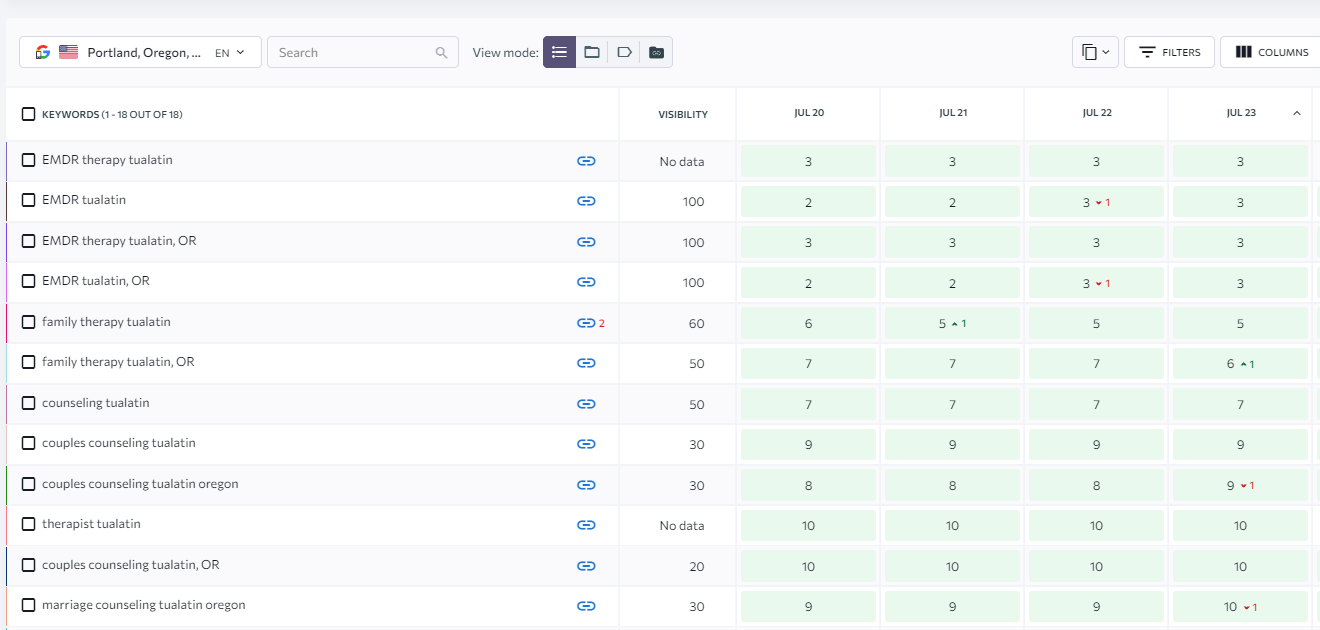This screenshot has height=630, width=1320.
Task: Collapse sort arrow on Jul 23 column
Action: pos(1297,113)
